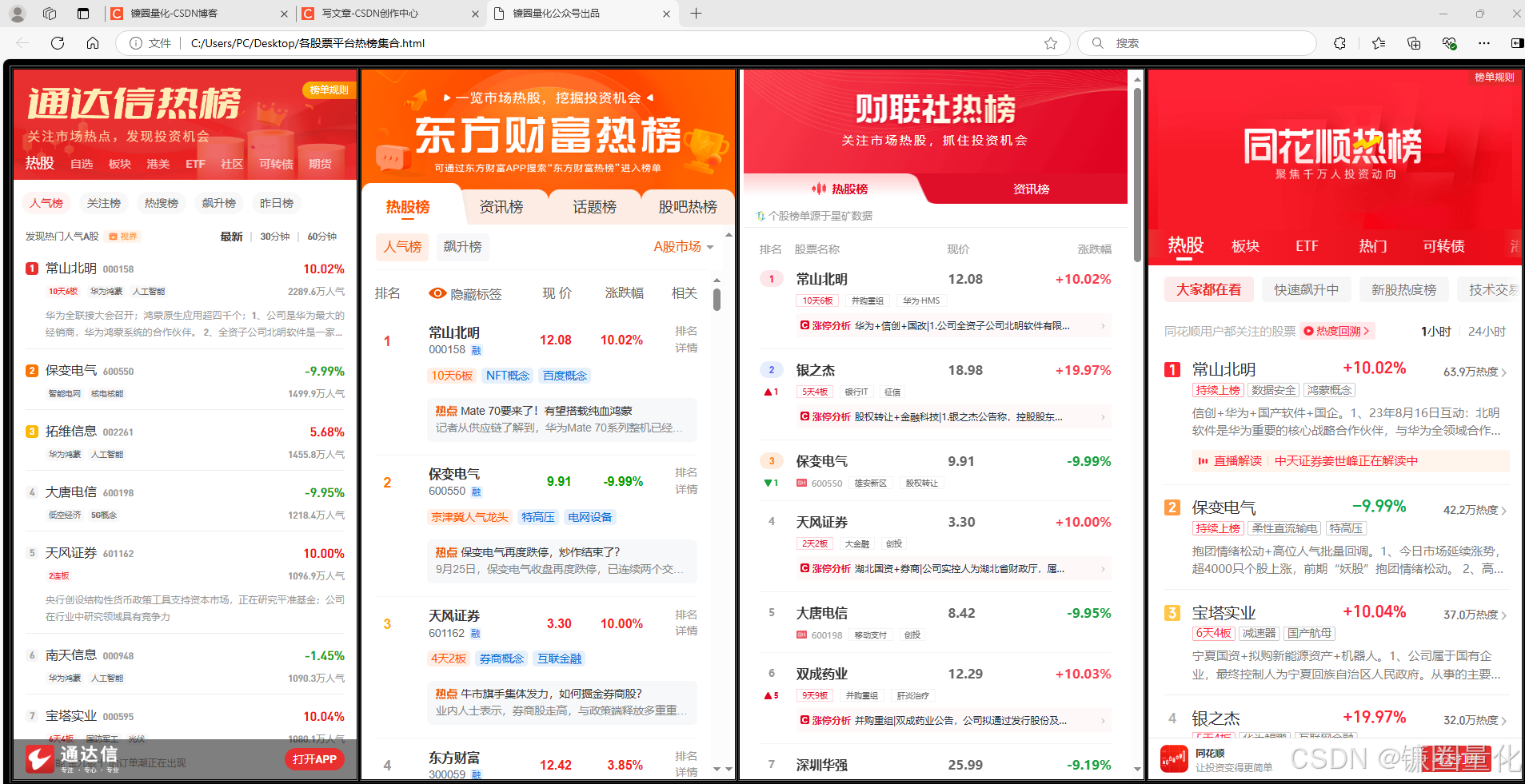Image resolution: width=1525 pixels, height=784 pixels.
Task: Click the arrow next to 37.0万热度
Action: point(1504,615)
